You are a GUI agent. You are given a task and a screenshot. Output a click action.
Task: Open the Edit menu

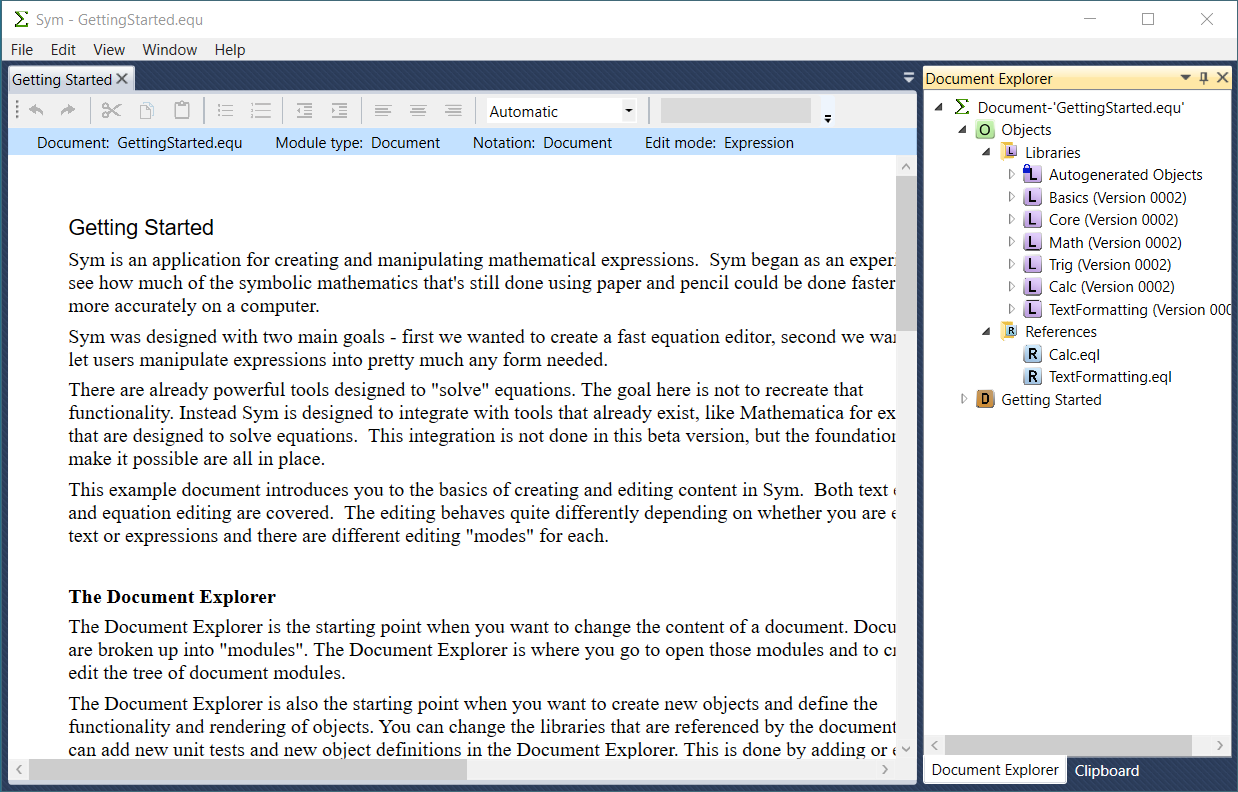(x=63, y=50)
